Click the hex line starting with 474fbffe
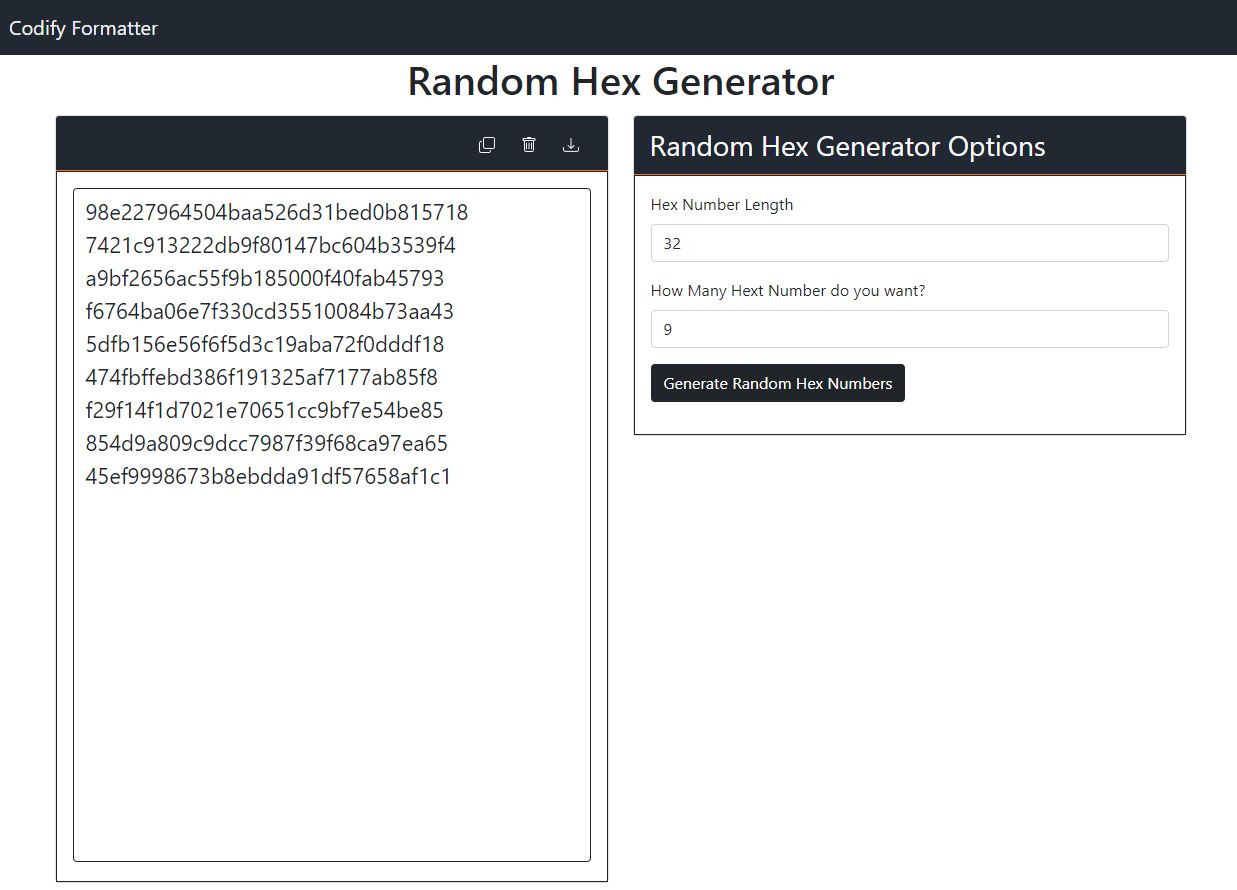Screen dimensions: 1237x890 point(262,378)
